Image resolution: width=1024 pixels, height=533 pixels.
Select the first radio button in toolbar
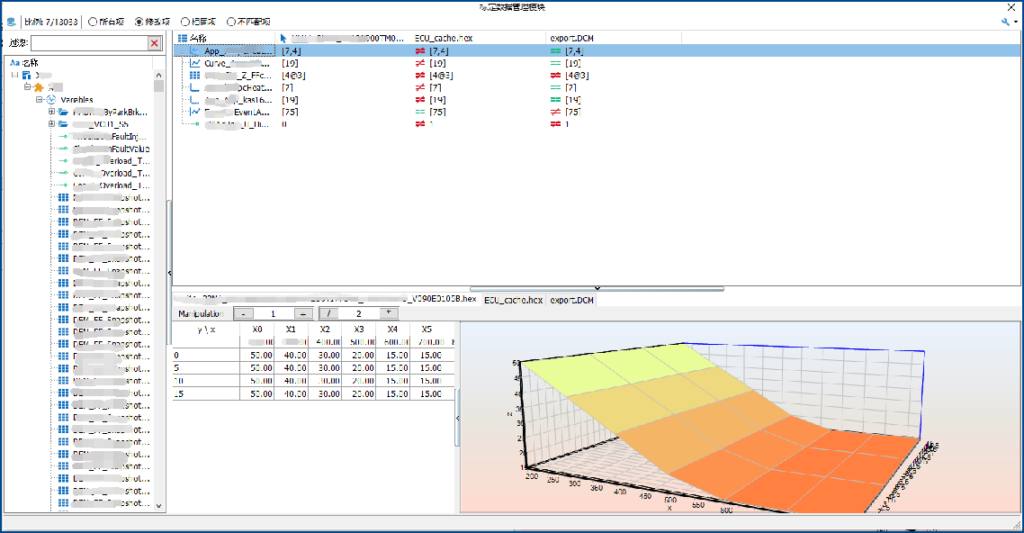tap(93, 21)
